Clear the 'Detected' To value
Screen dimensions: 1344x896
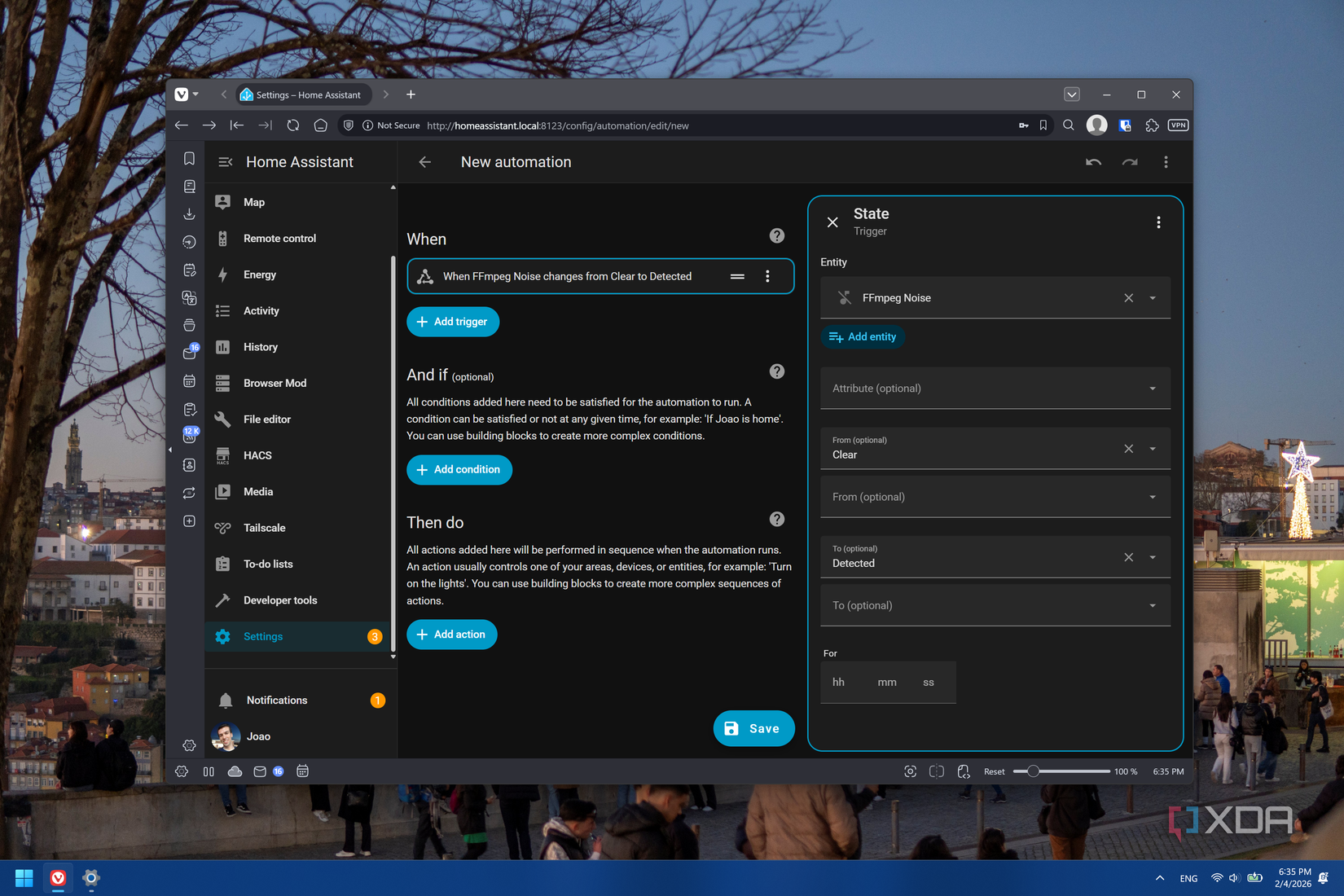click(x=1128, y=557)
